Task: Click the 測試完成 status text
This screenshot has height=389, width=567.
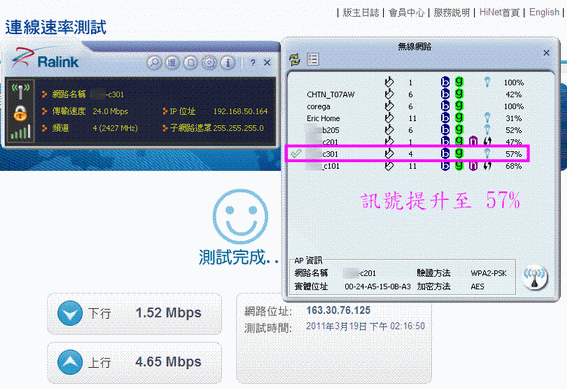Action: coord(238,257)
